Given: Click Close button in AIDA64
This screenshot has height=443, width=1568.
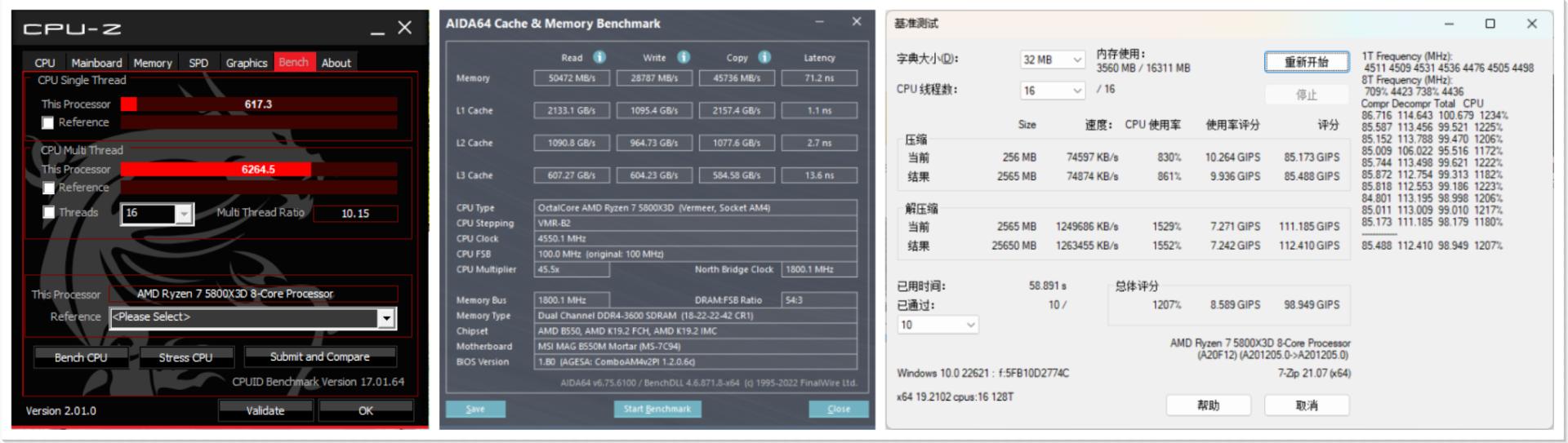Looking at the screenshot, I should 839,409.
